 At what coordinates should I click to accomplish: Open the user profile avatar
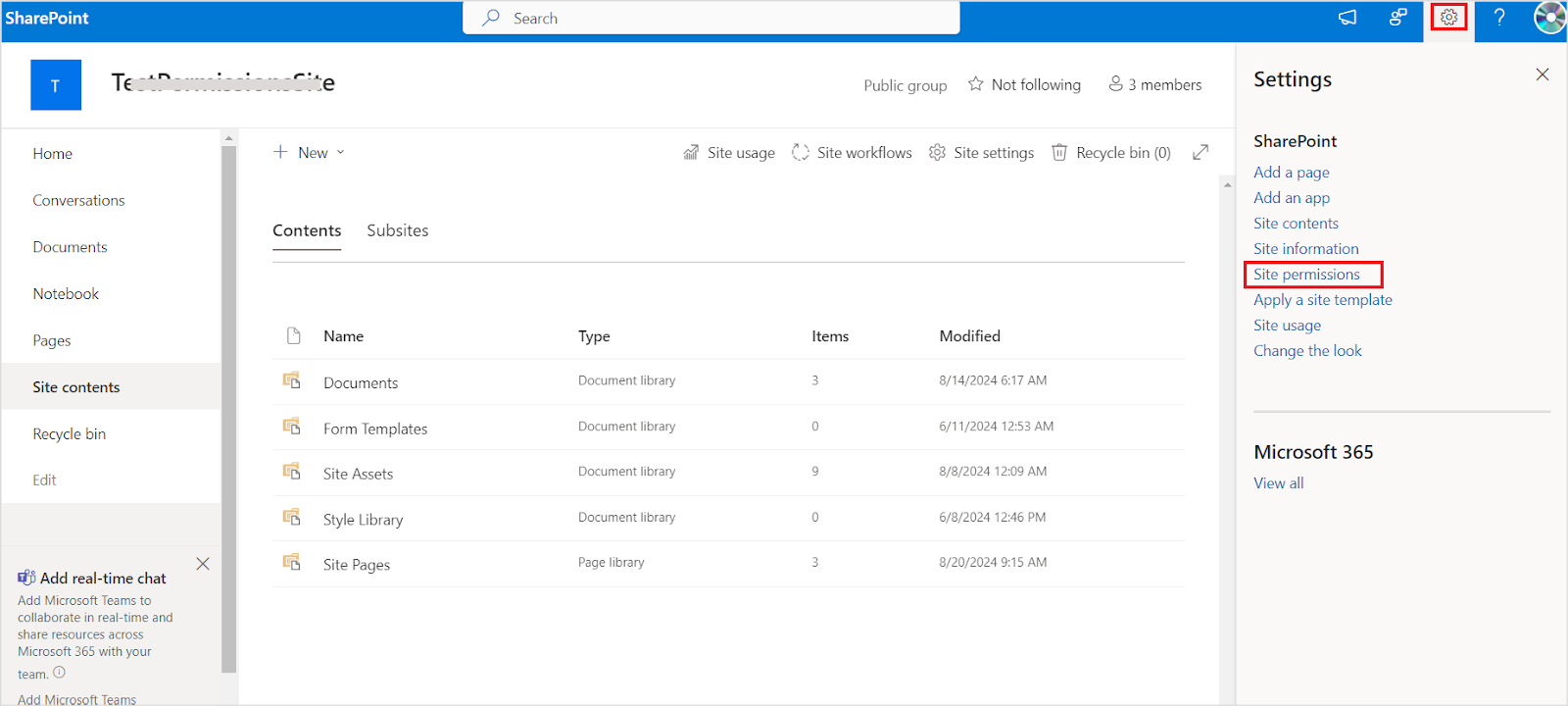click(1549, 18)
